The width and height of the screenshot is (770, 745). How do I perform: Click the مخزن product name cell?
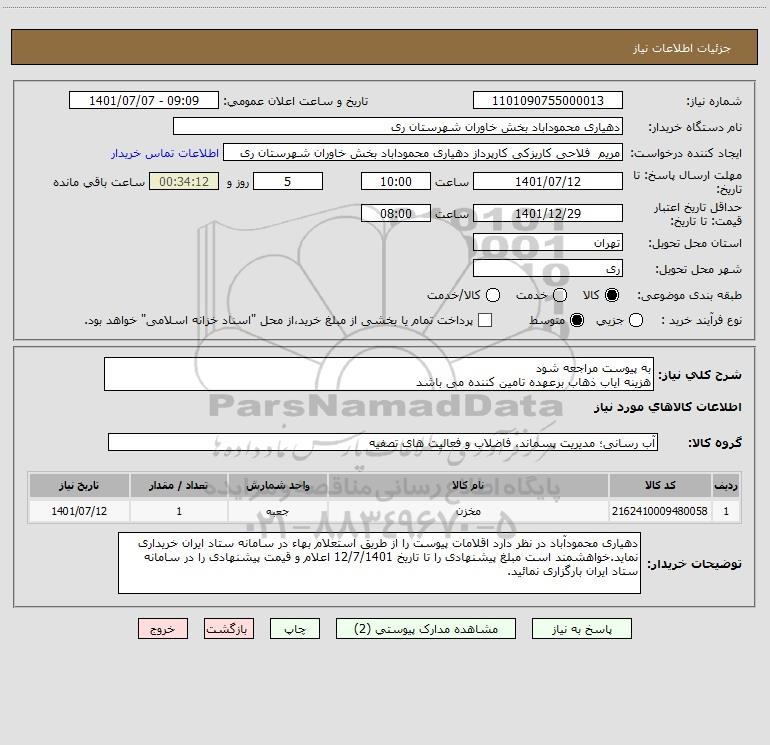(468, 511)
